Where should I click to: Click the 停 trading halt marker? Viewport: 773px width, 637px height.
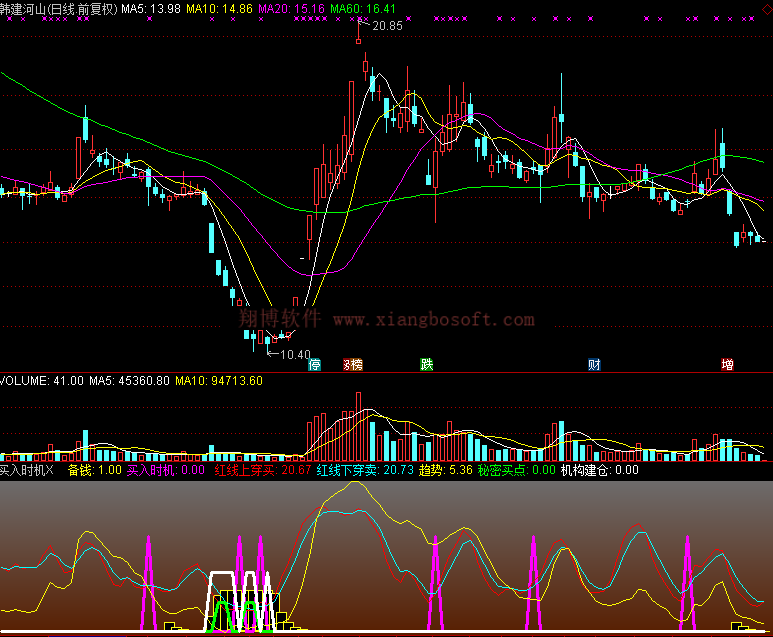click(315, 365)
